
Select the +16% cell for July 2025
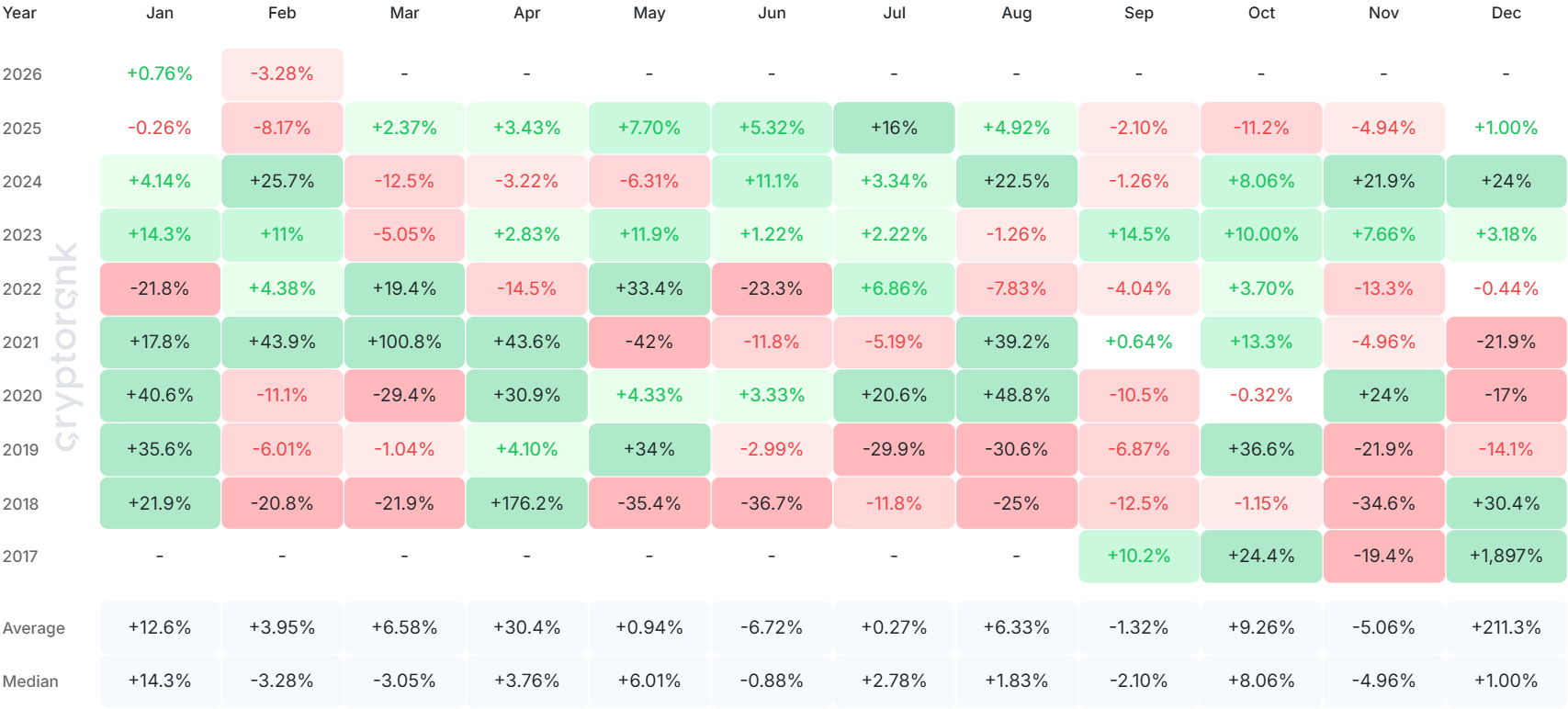894,128
